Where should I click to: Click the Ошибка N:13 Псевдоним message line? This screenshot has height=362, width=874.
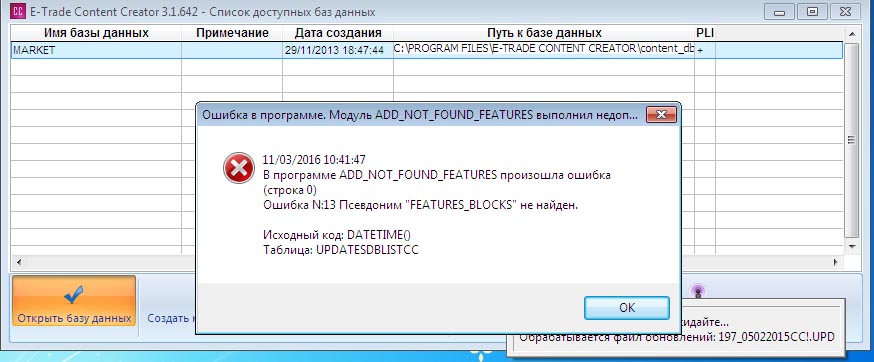(420, 205)
